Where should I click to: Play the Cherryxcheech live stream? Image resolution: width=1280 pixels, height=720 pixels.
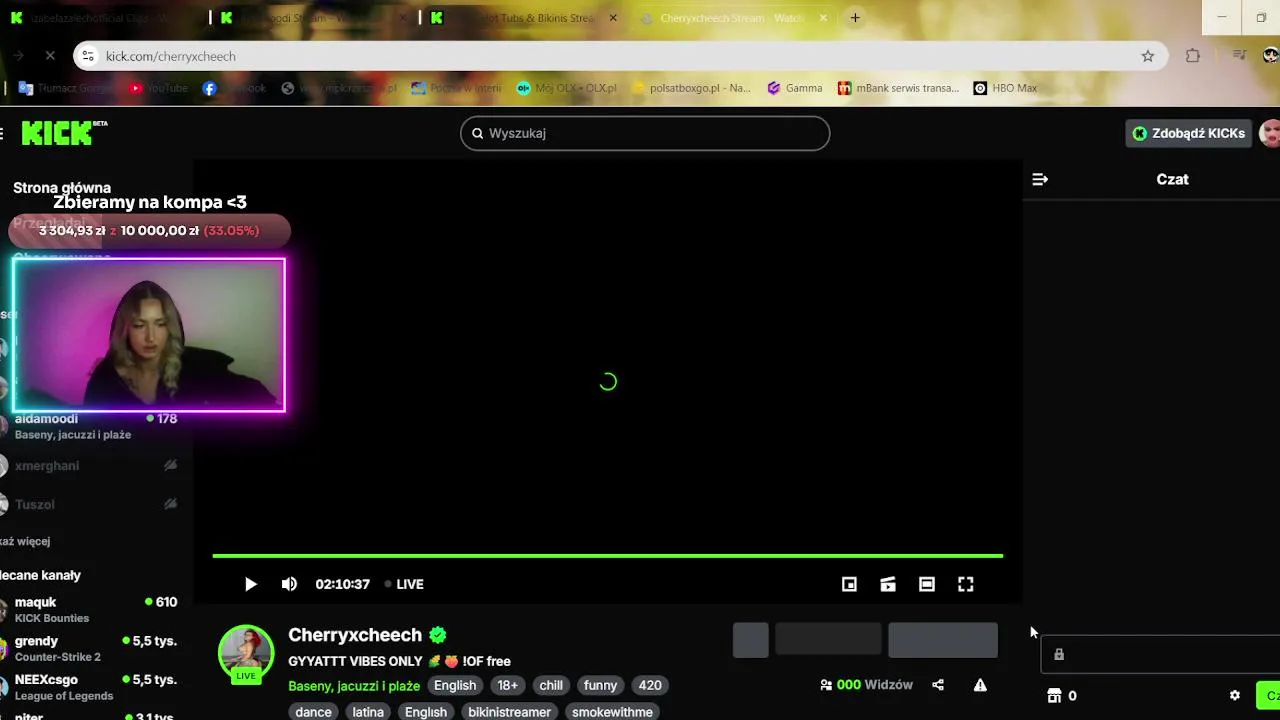pyautogui.click(x=250, y=584)
